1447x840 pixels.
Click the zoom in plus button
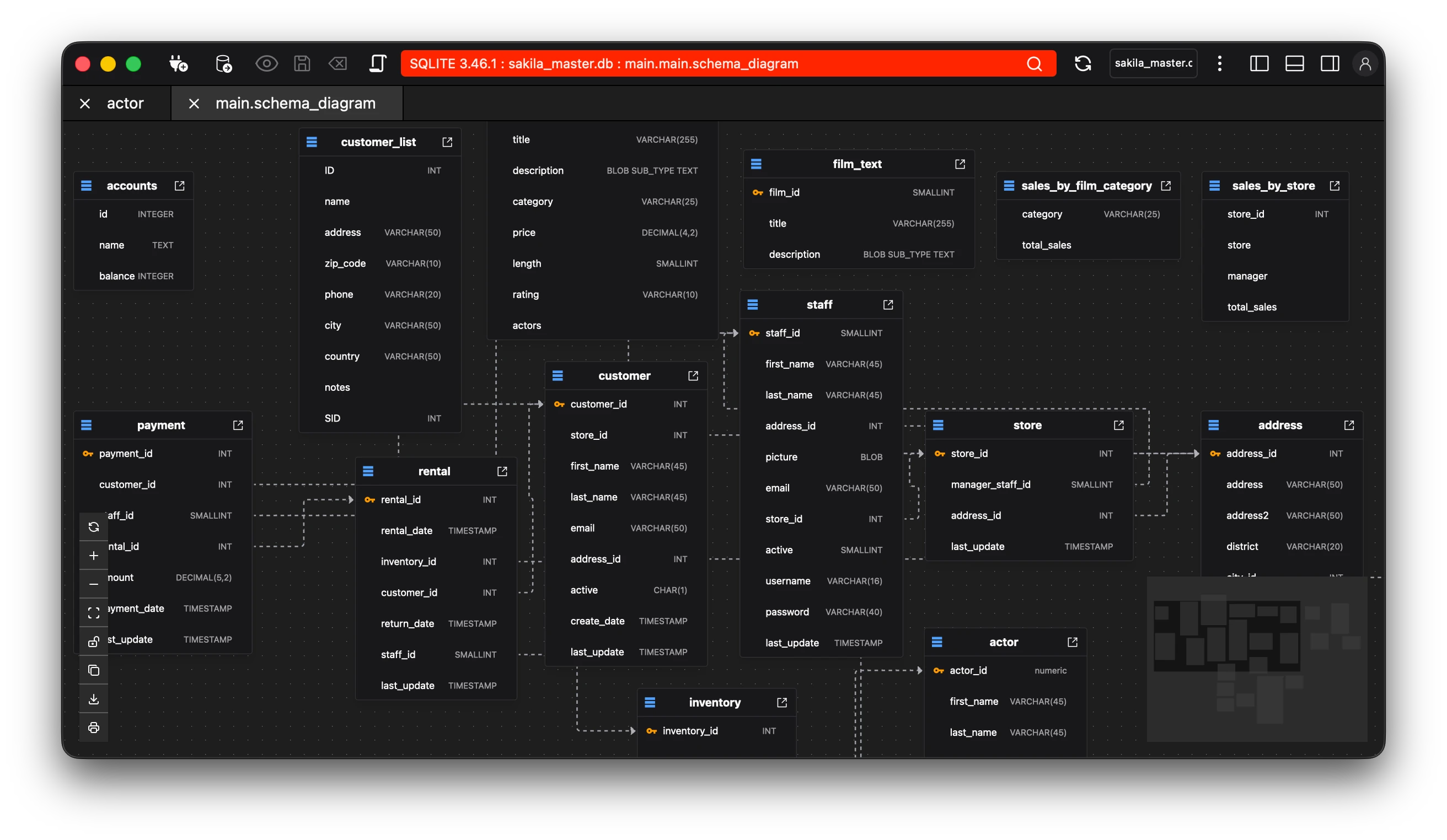(94, 556)
